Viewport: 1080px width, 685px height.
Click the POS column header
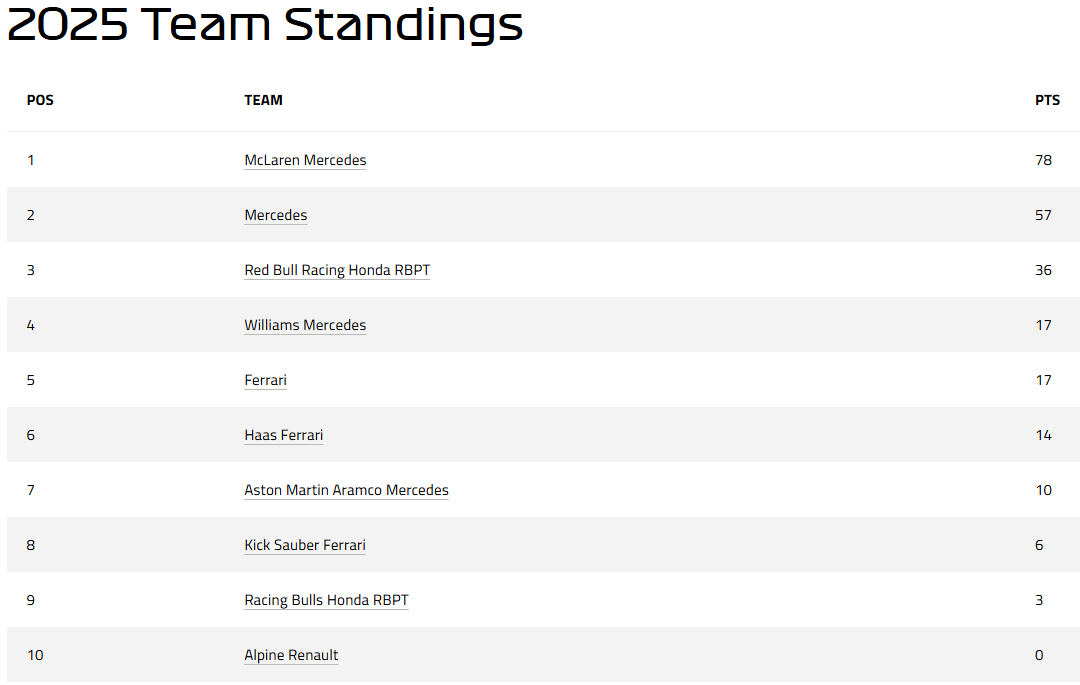click(40, 100)
